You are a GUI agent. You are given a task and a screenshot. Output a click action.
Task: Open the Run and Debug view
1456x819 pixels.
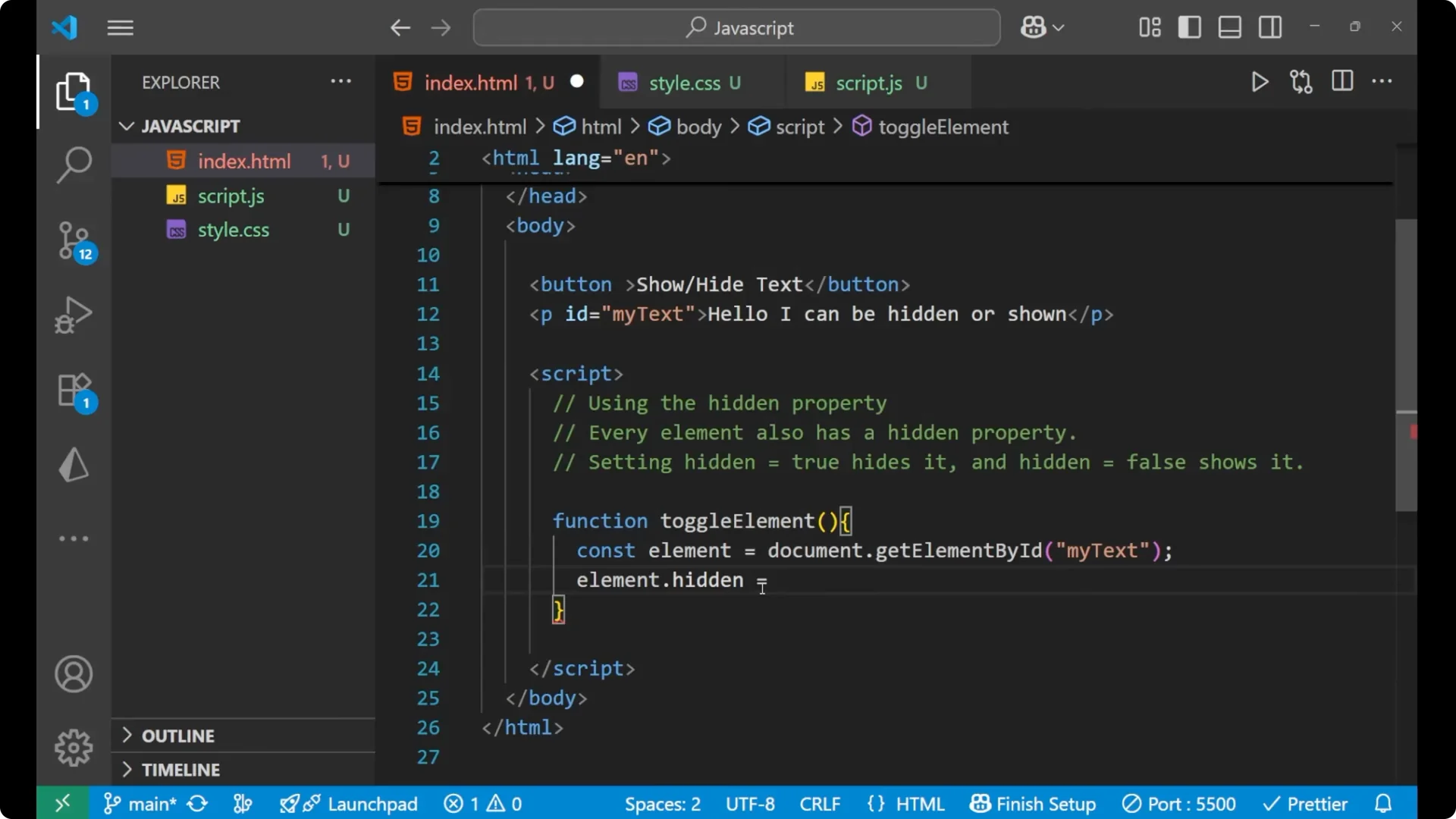[74, 315]
